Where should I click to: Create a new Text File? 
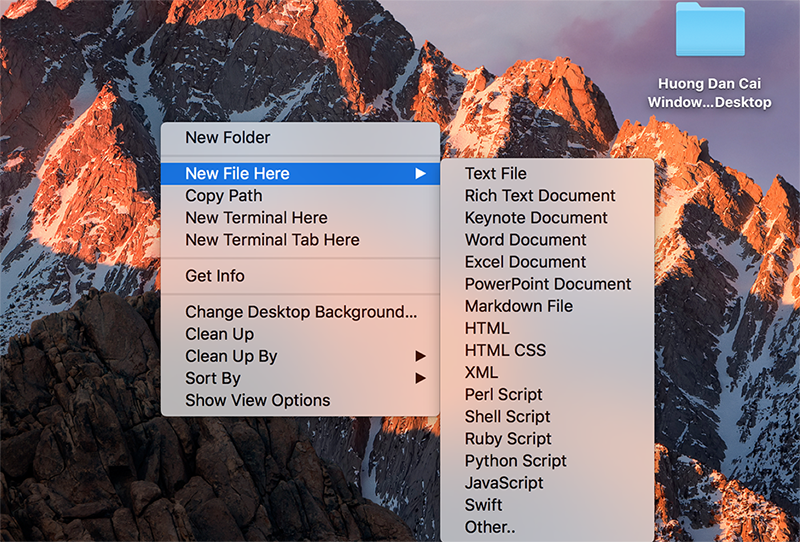(x=496, y=174)
